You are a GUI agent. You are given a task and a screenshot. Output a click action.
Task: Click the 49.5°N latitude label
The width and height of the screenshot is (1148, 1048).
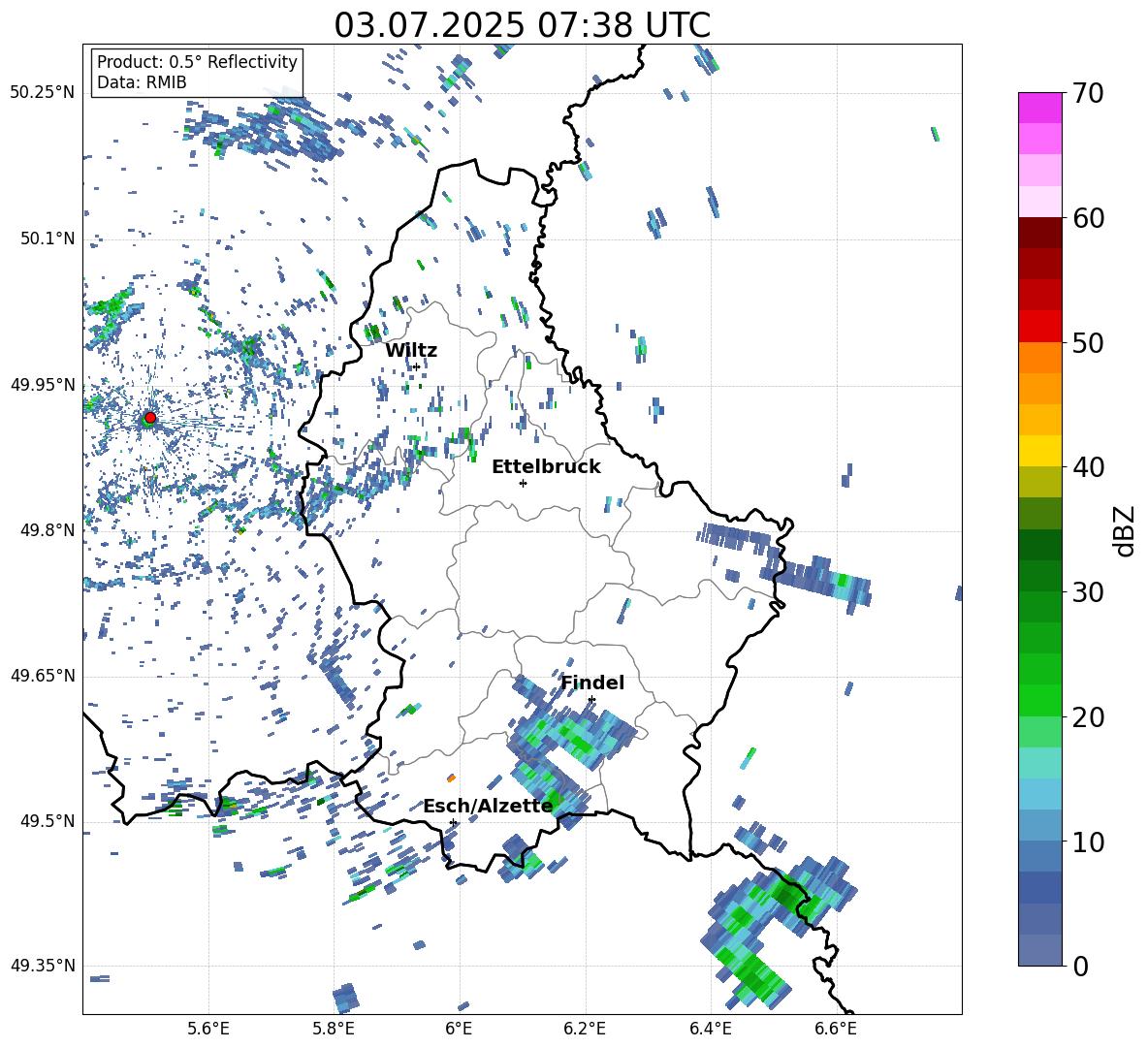tap(47, 820)
